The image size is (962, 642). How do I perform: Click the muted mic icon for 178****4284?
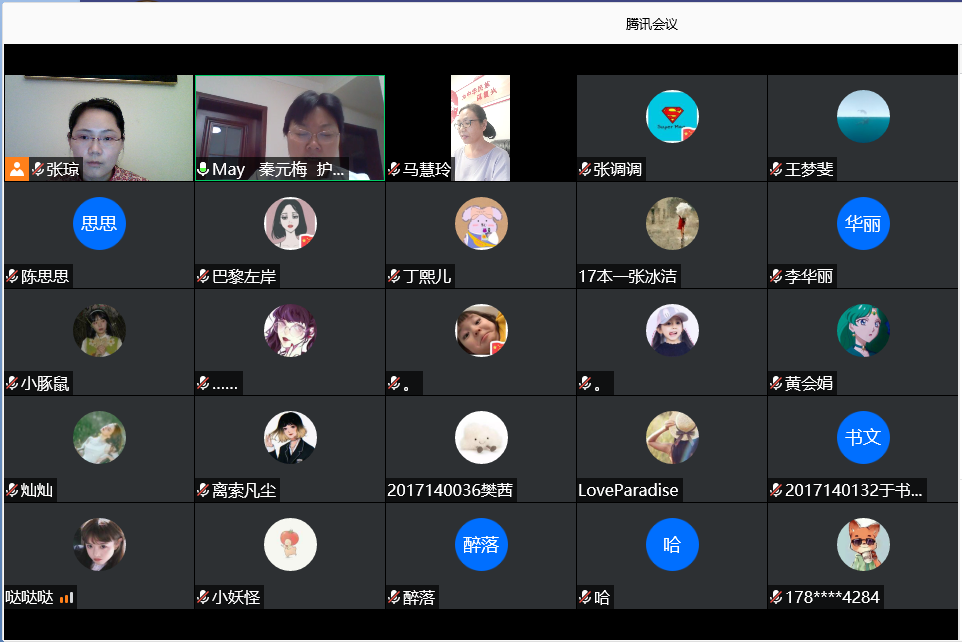tap(776, 598)
